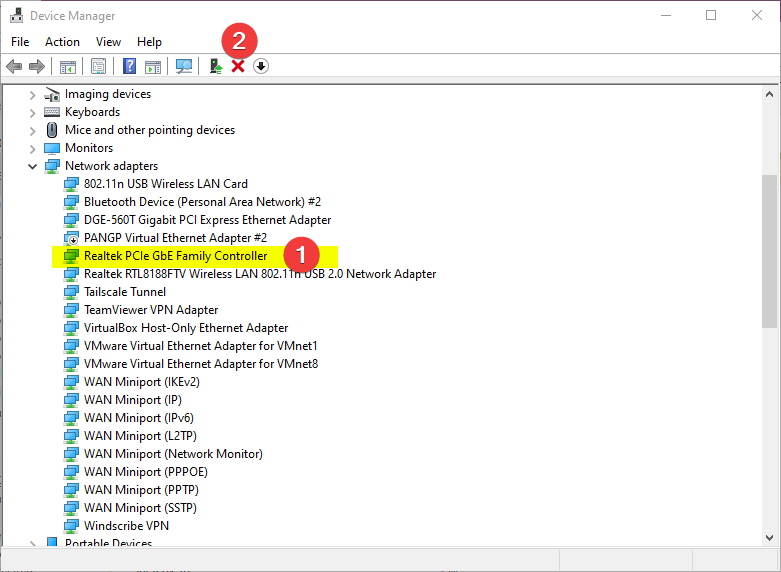The image size is (781, 572).
Task: Select the Imaging devices camera icon
Action: (x=52, y=94)
